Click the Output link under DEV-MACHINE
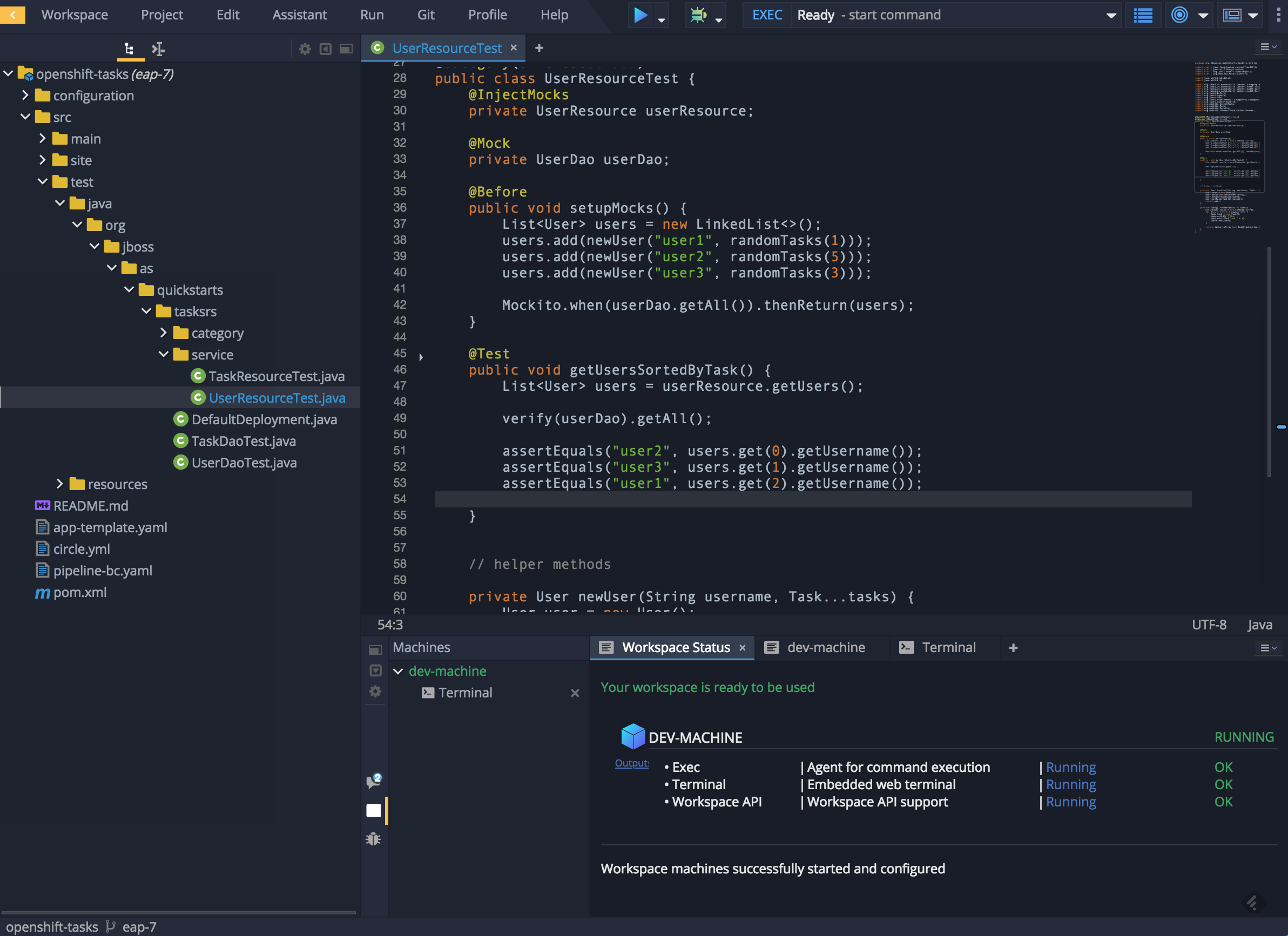 pos(631,763)
